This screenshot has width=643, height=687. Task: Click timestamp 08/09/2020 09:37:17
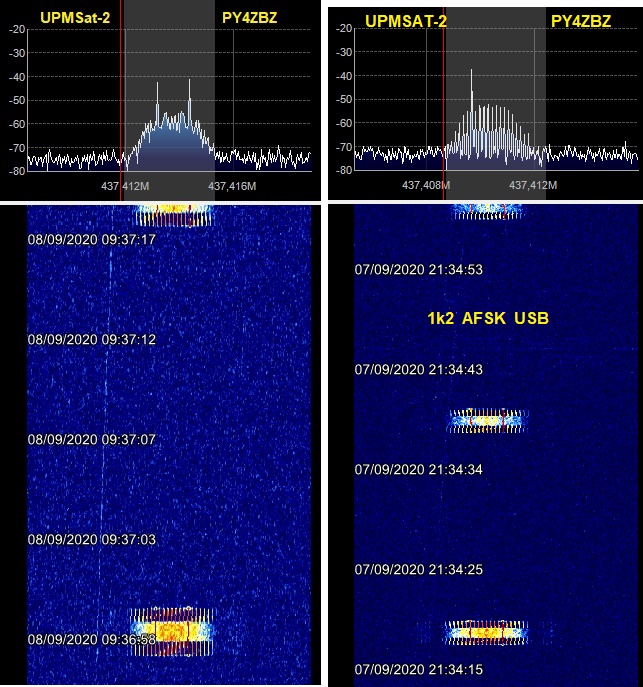(x=92, y=240)
